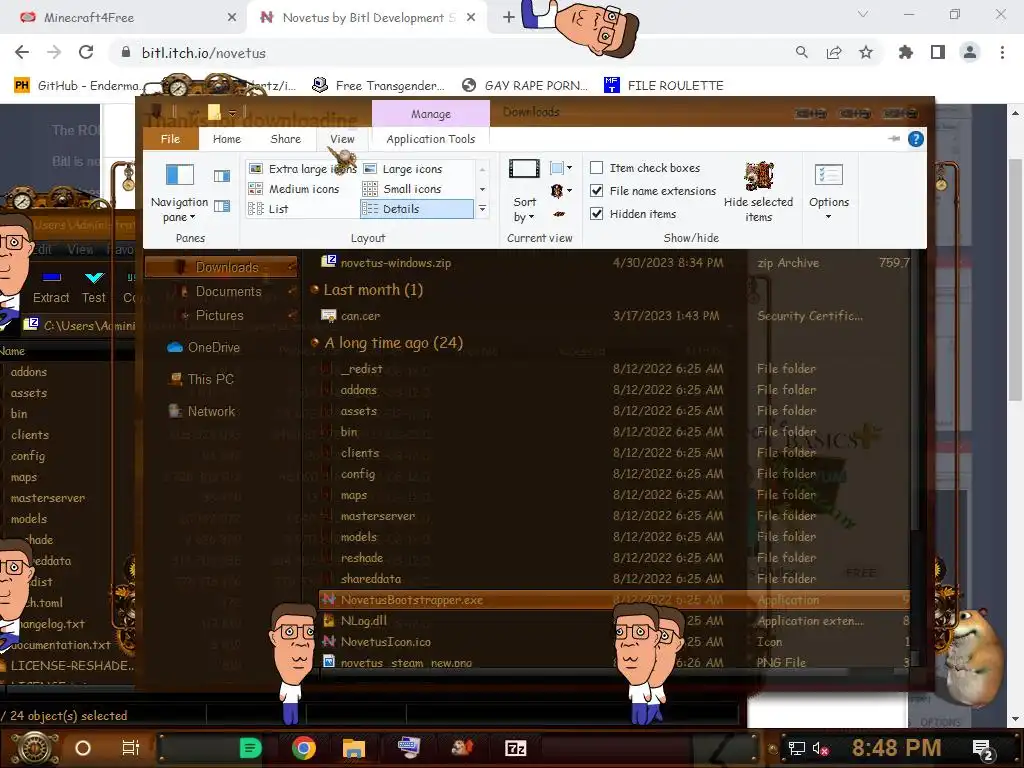Click Test in 7-Zip window
Viewport: 1024px width, 768px height.
click(94, 287)
